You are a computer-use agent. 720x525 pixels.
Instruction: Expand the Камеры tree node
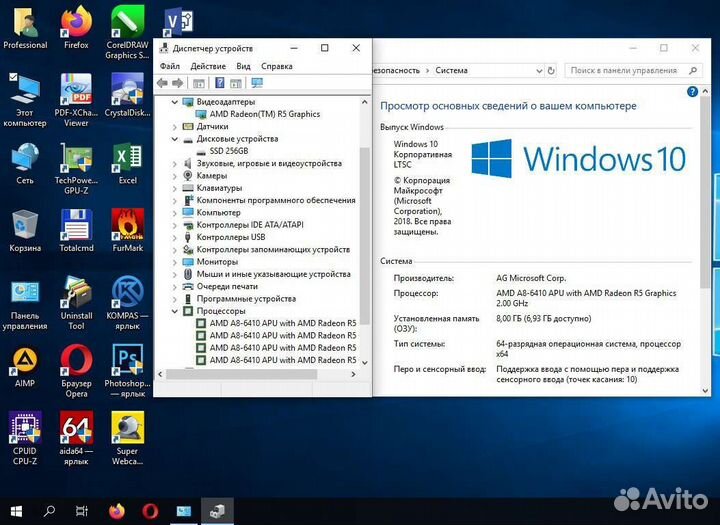174,176
